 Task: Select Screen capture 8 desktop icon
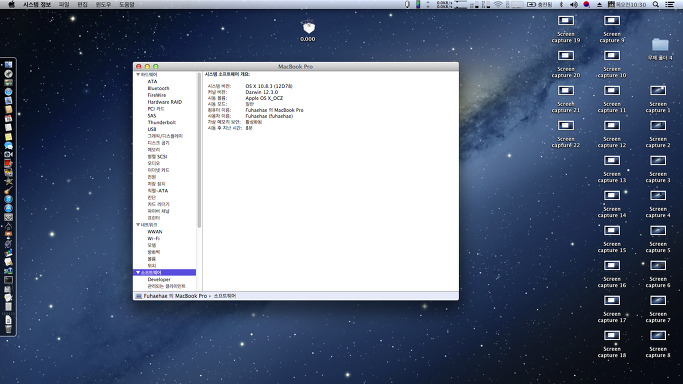tap(658, 336)
